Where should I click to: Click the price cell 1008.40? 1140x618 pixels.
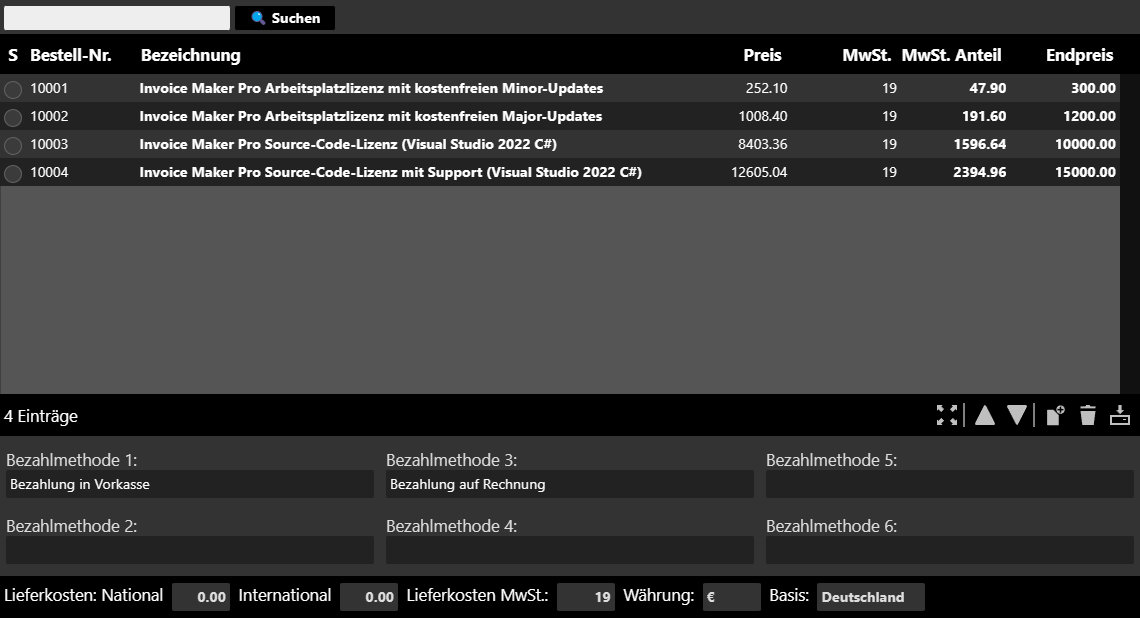point(763,116)
